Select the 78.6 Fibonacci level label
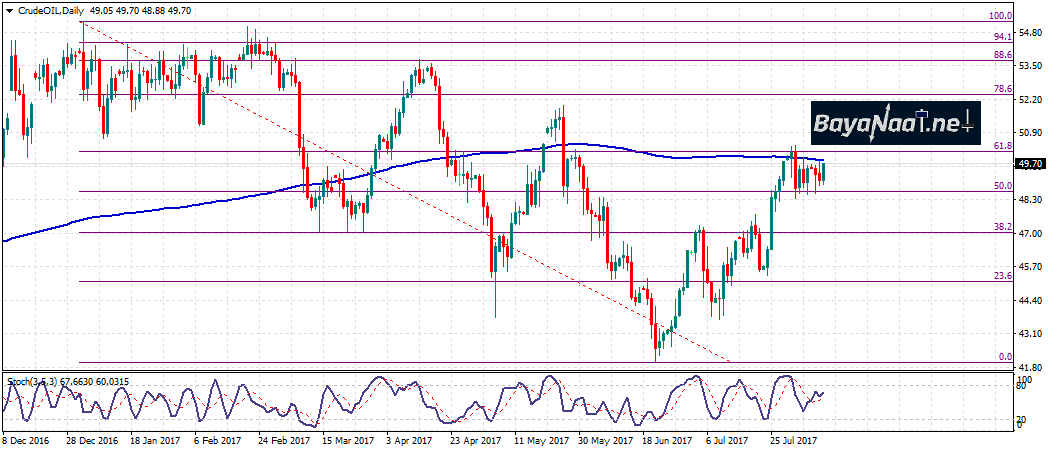Viewport: 1053px width, 452px height. coord(1003,89)
